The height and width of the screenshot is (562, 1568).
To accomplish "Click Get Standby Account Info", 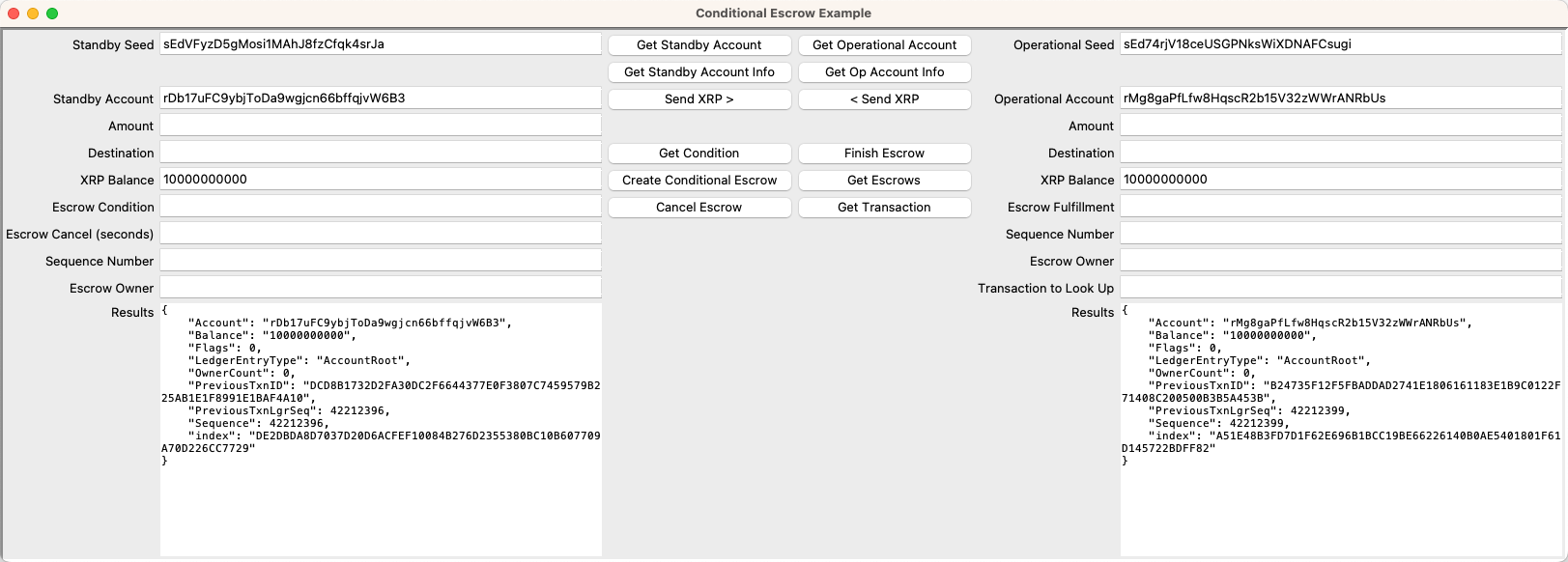I will pyautogui.click(x=699, y=71).
